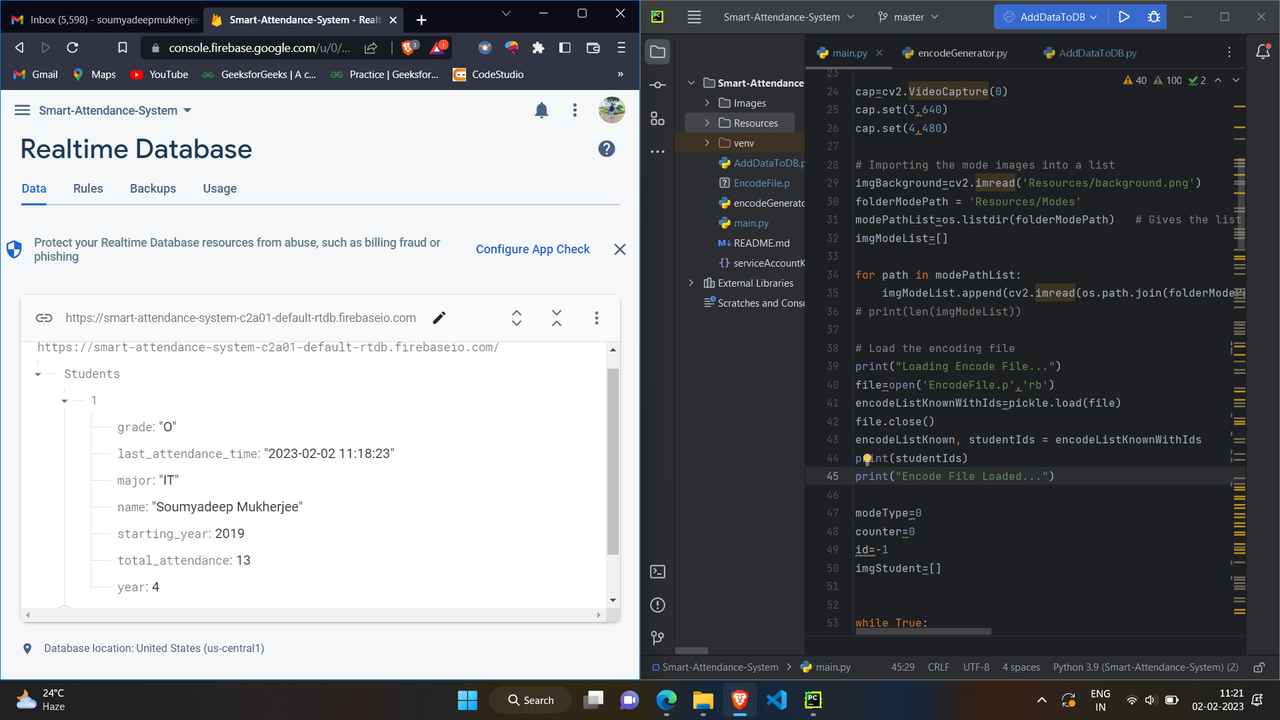Open PyCharm Terminal tool window

[x=657, y=572]
